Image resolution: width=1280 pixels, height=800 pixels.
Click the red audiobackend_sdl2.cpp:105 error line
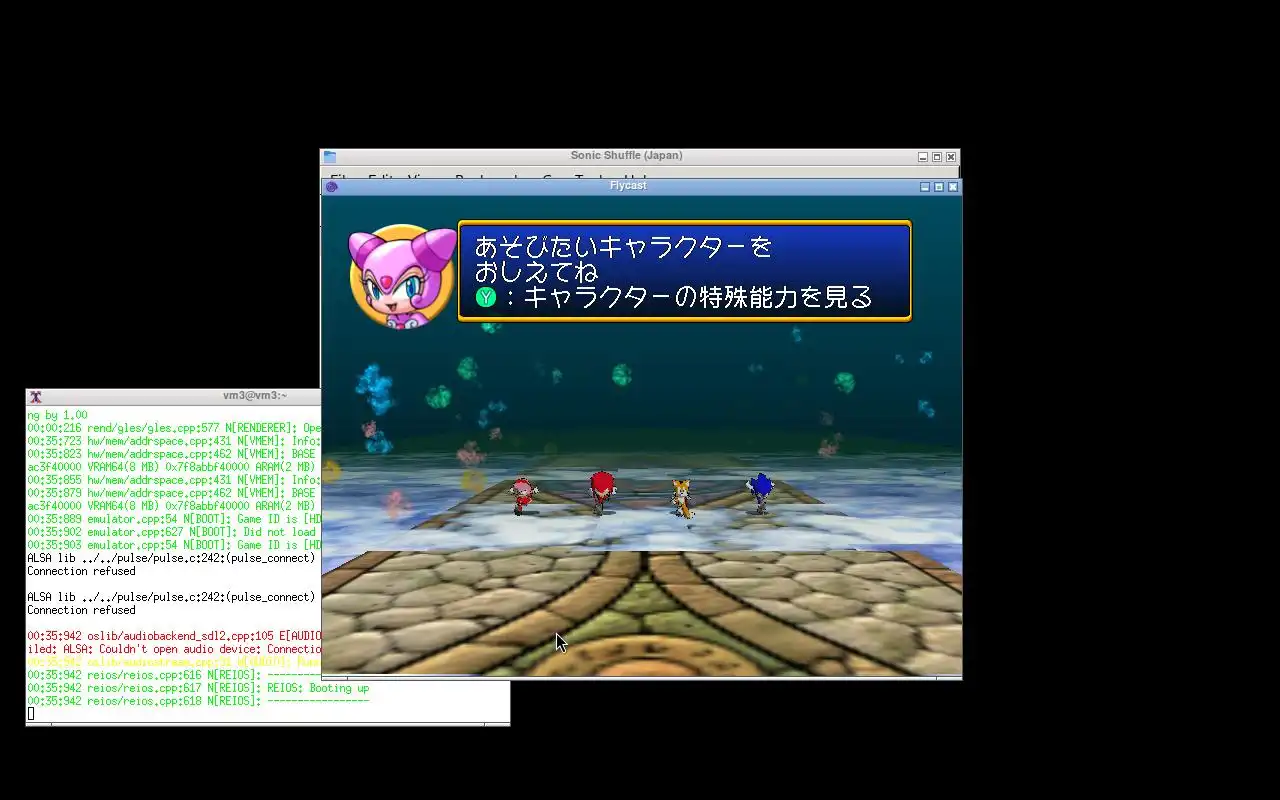[x=174, y=636]
